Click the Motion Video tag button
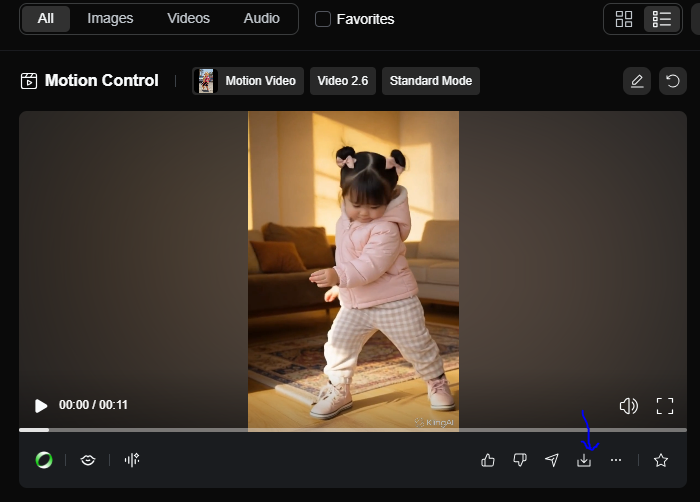 (248, 81)
